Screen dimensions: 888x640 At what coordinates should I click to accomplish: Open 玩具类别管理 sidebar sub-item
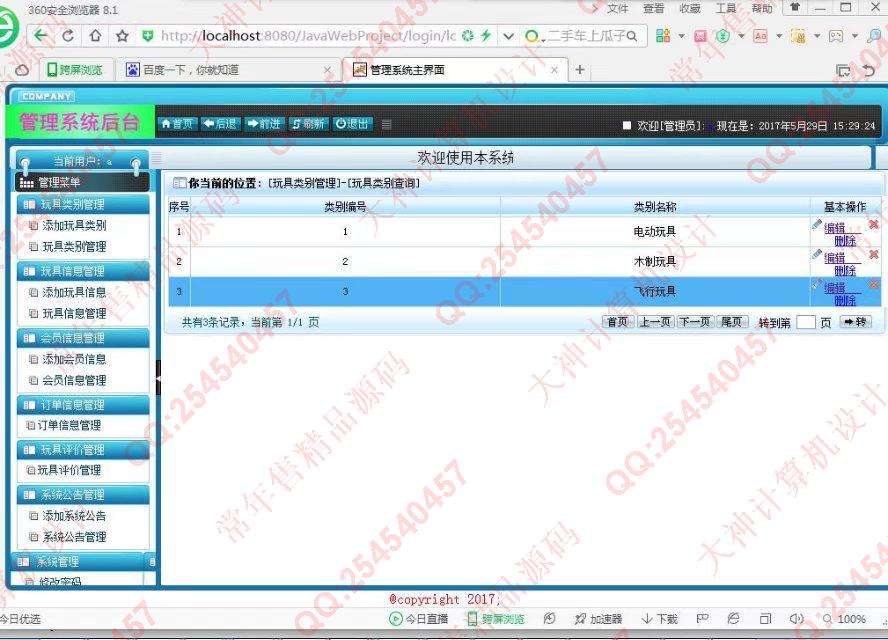[x=74, y=246]
